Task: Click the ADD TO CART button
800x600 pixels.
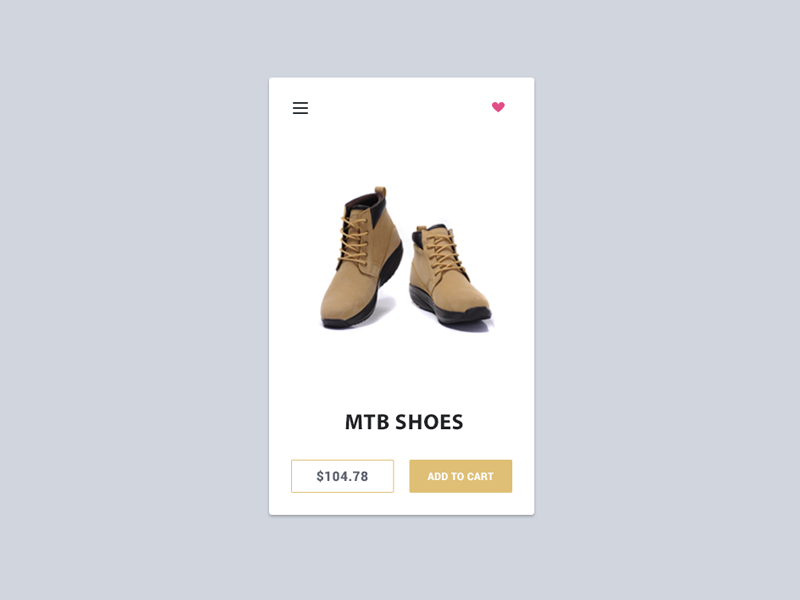Action: tap(460, 476)
